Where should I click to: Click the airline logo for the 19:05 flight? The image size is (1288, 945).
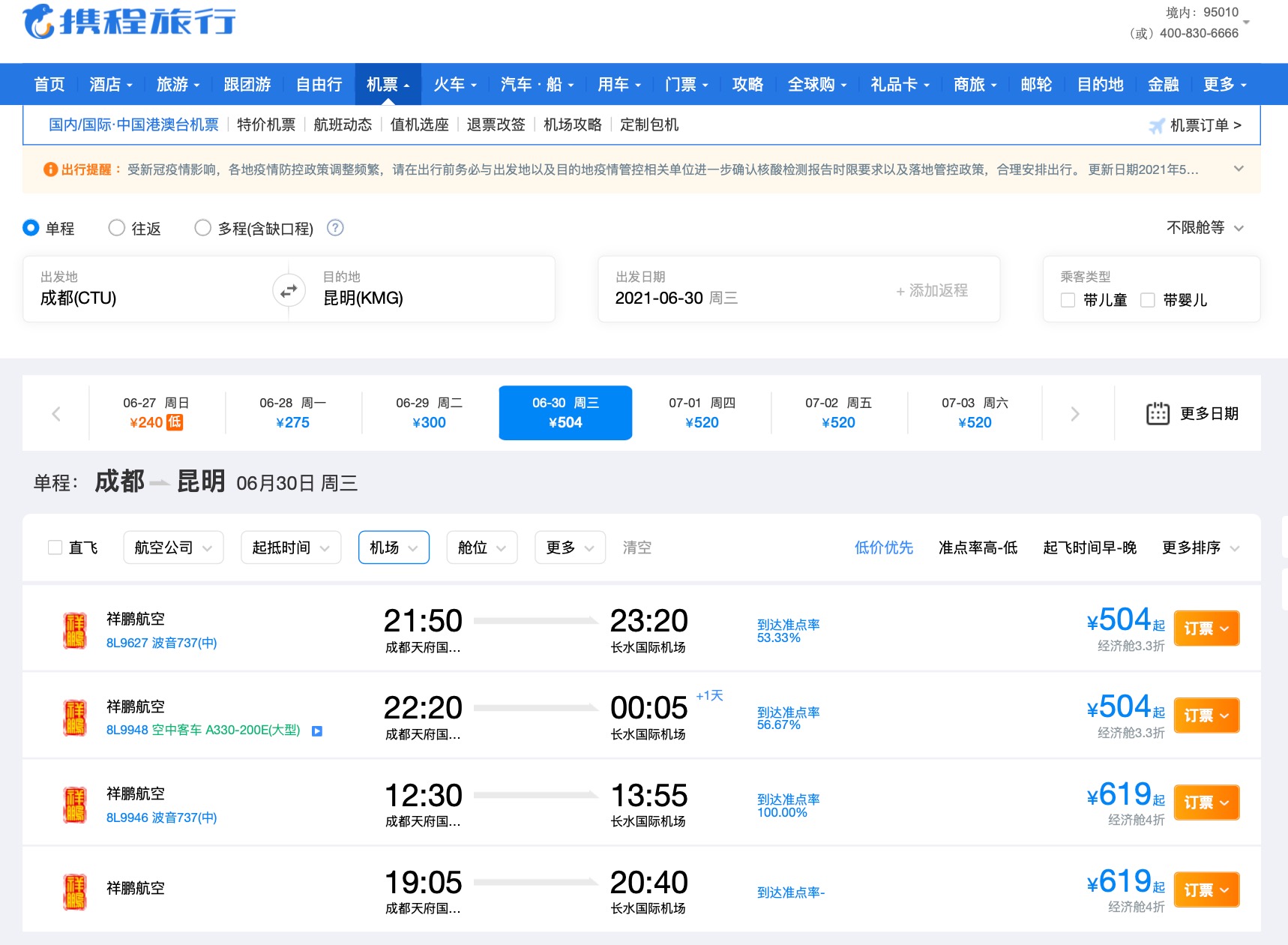75,892
